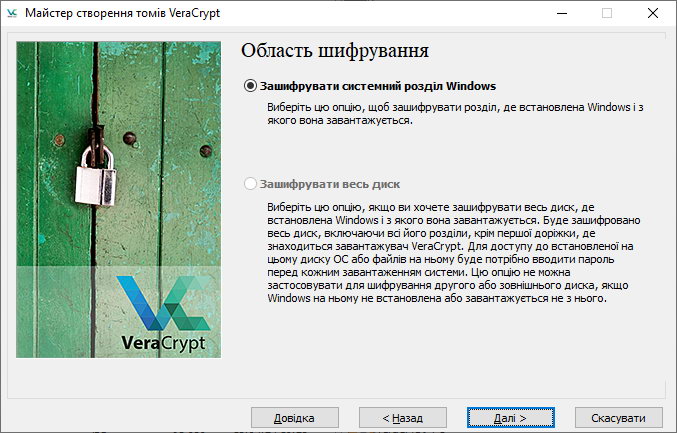Click the VeraCrypt icon in title bar

click(12, 13)
